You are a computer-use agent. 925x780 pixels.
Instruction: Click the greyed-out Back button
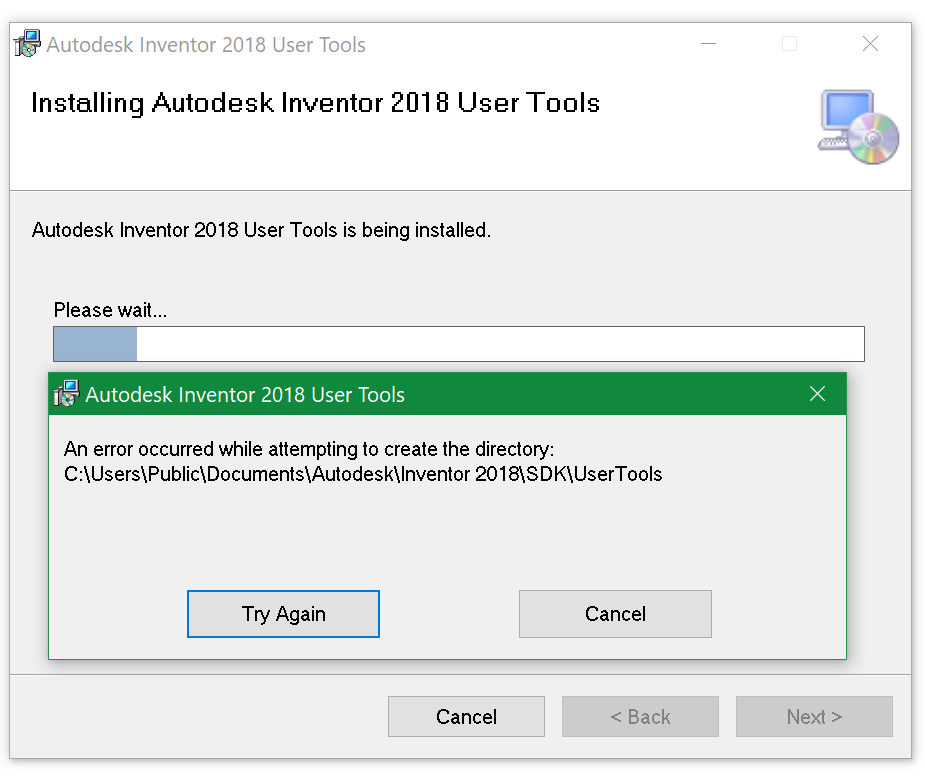[x=640, y=716]
